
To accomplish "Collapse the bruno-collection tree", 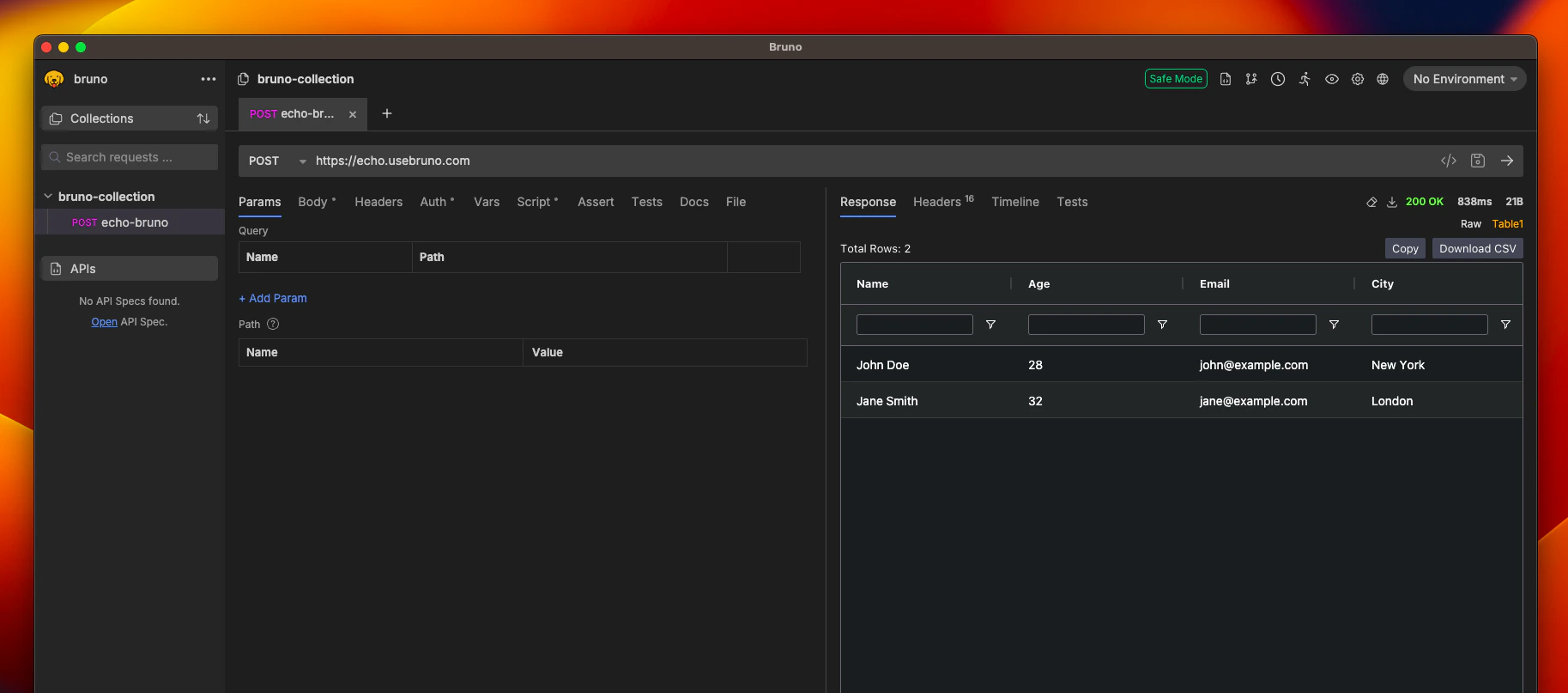I will 49,197.
